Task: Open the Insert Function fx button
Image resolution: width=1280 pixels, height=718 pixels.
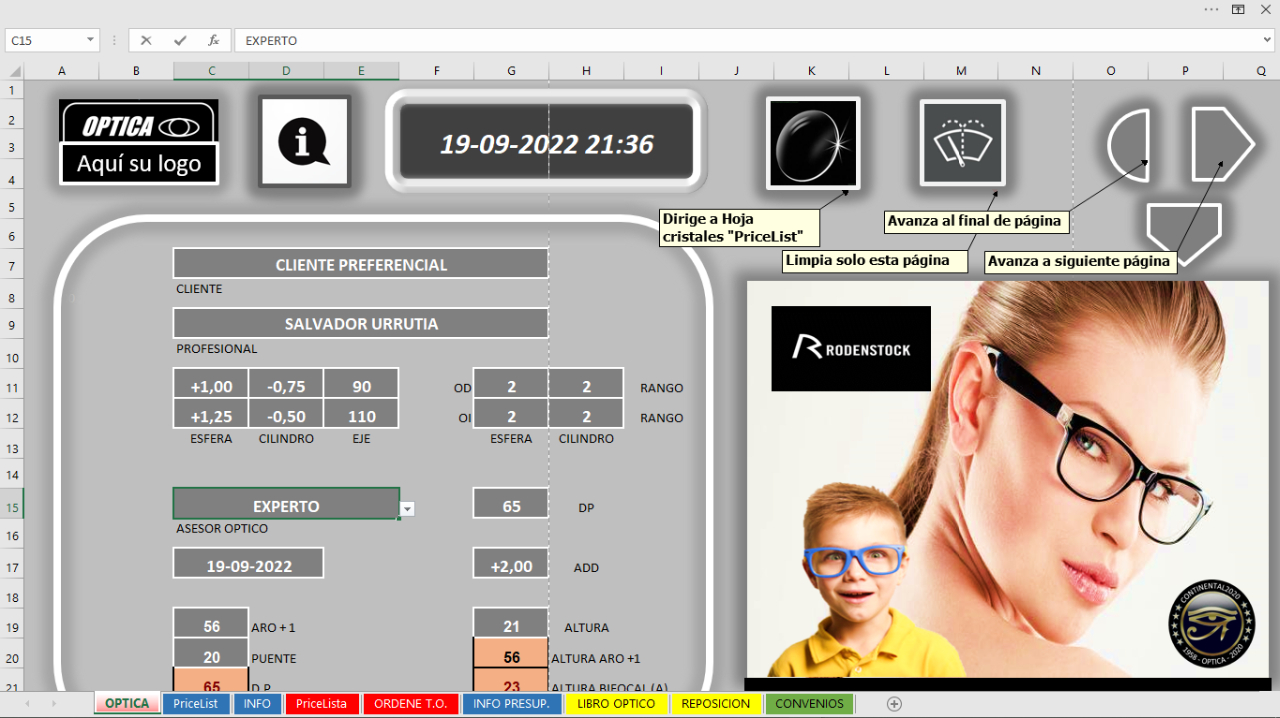Action: click(x=213, y=41)
